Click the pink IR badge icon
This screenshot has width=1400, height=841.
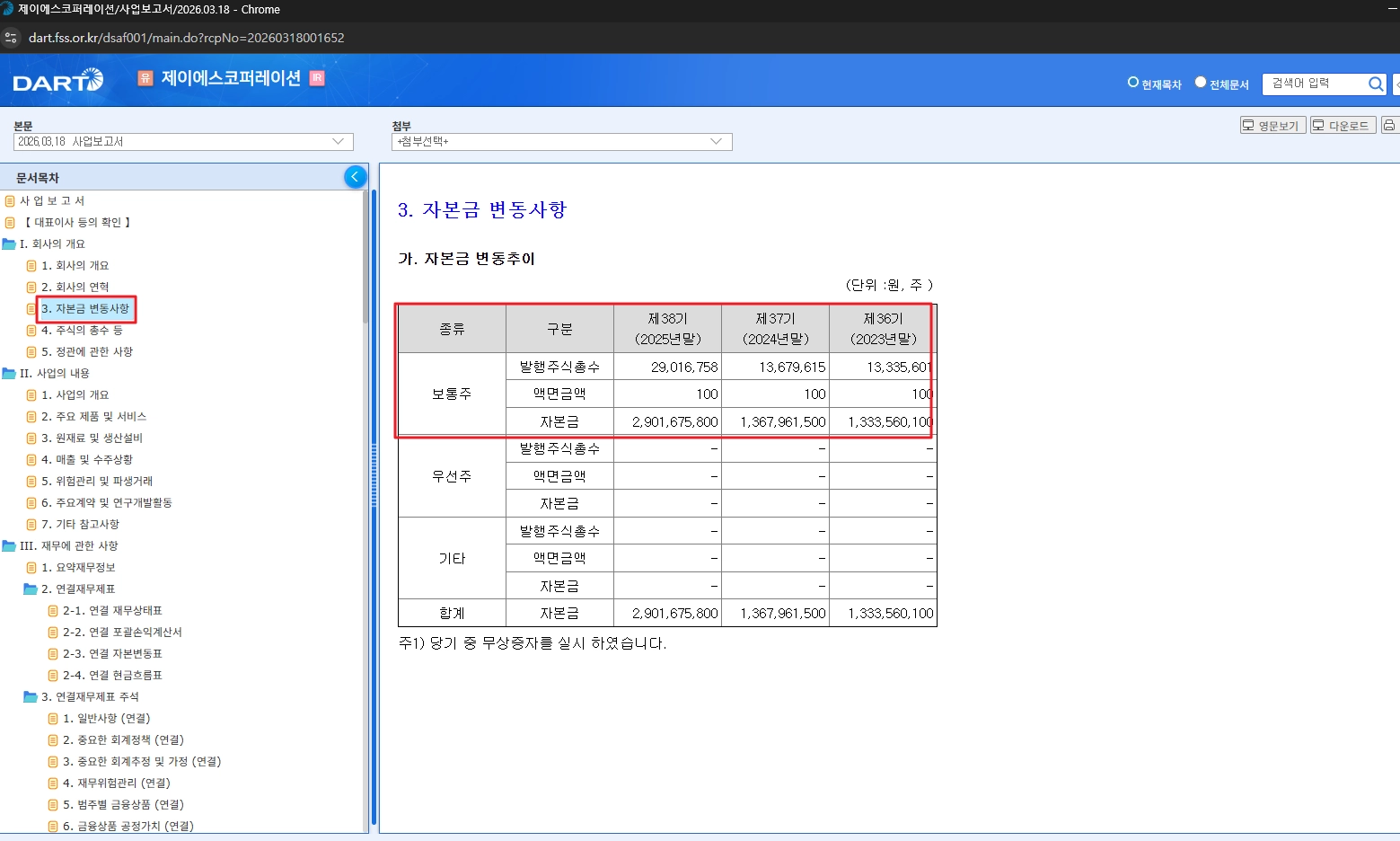317,78
